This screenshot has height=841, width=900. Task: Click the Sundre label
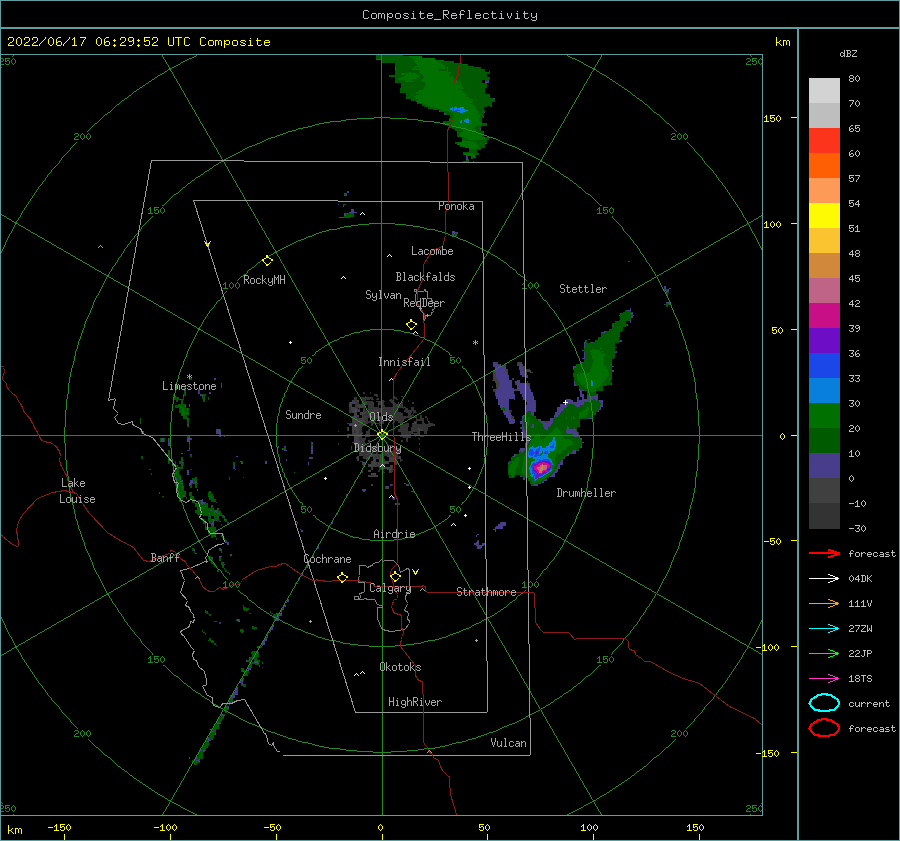click(303, 414)
